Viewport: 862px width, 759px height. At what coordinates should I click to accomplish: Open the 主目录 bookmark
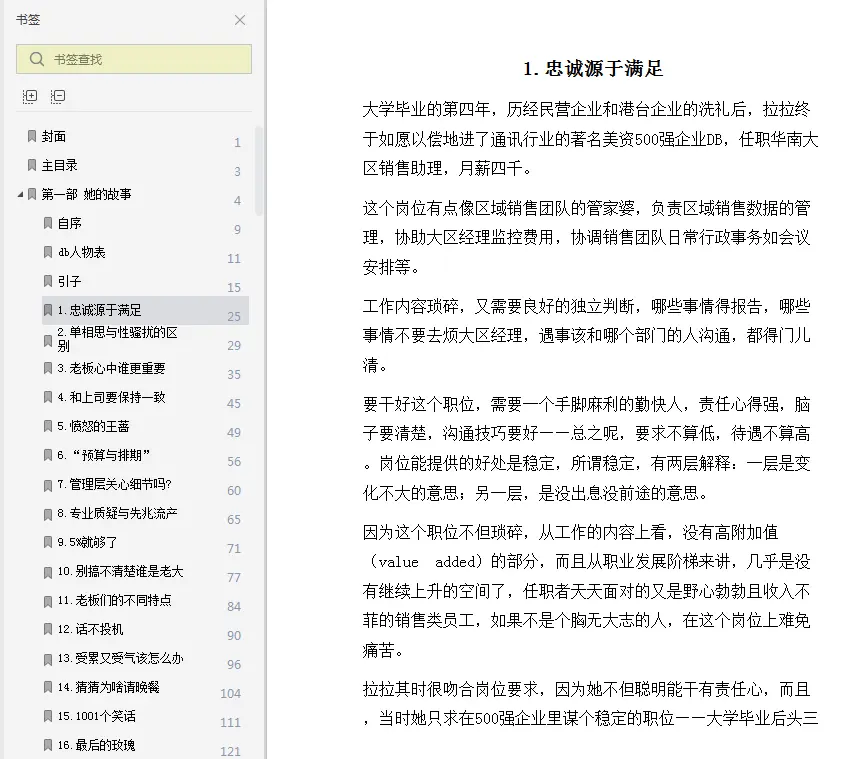pyautogui.click(x=59, y=165)
